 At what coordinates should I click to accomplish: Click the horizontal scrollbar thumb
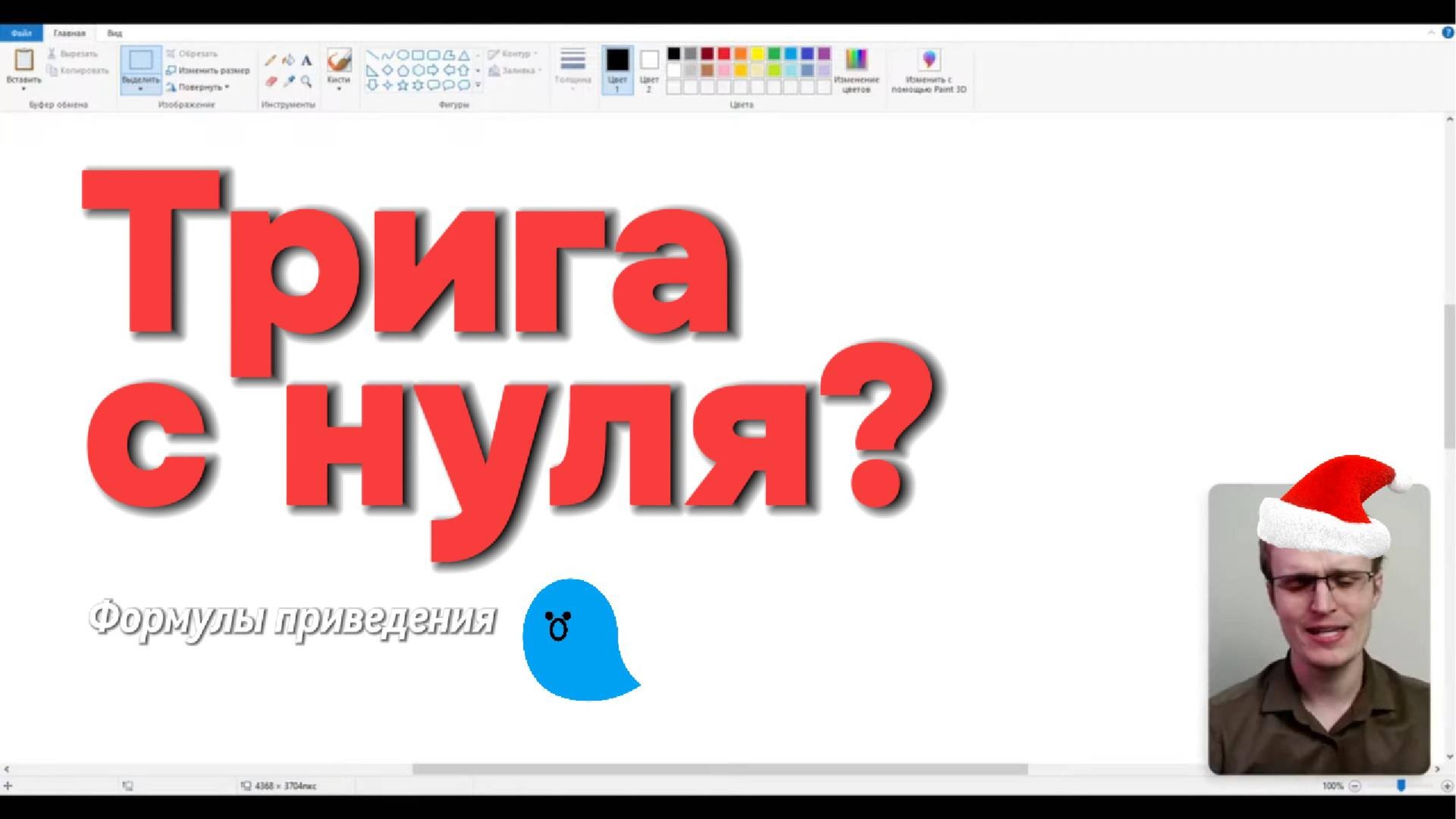[x=719, y=769]
